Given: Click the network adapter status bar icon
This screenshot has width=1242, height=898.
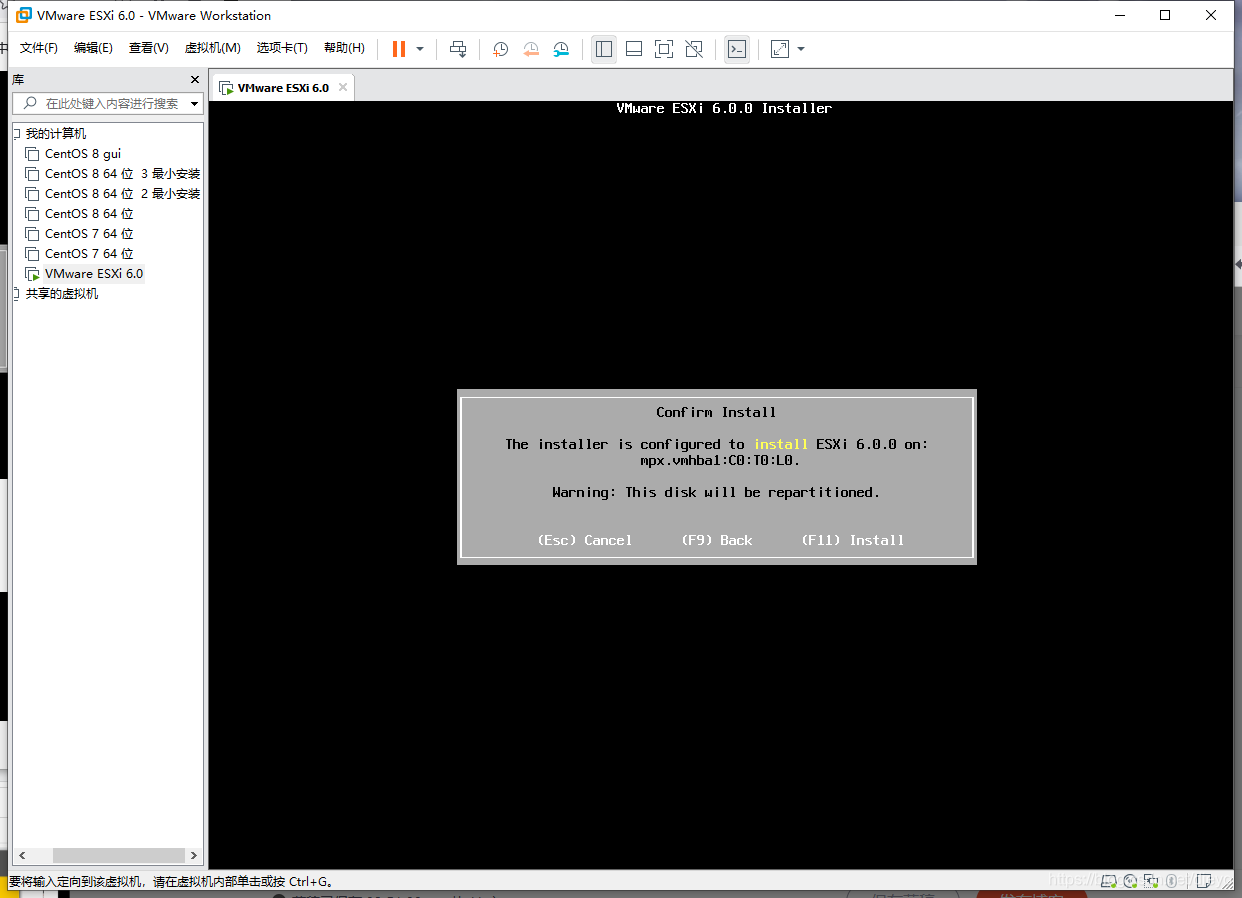Looking at the screenshot, I should (1151, 880).
